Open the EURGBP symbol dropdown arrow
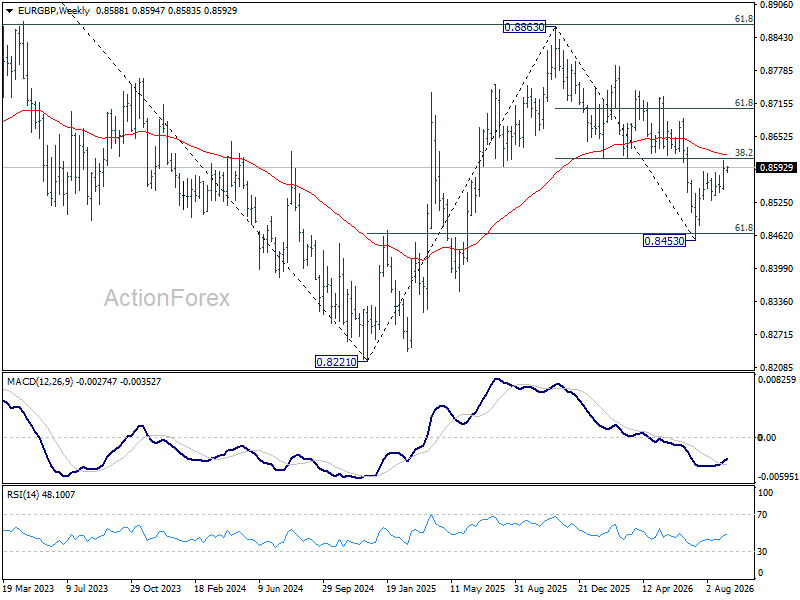800x600 pixels. 10,11
